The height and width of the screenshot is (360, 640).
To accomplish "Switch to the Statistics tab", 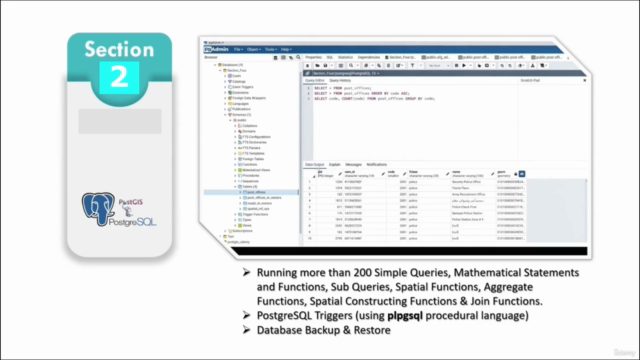I will (x=345, y=58).
